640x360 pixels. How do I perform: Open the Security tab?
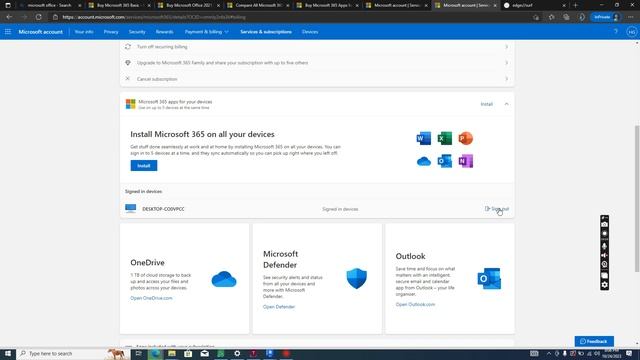(137, 32)
